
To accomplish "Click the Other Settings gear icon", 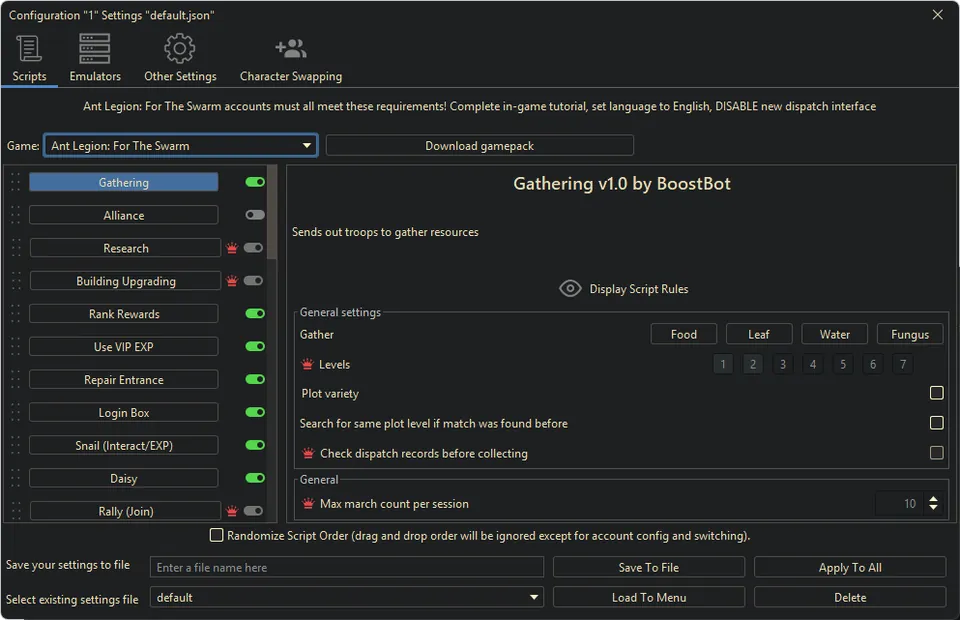I will tap(179, 48).
